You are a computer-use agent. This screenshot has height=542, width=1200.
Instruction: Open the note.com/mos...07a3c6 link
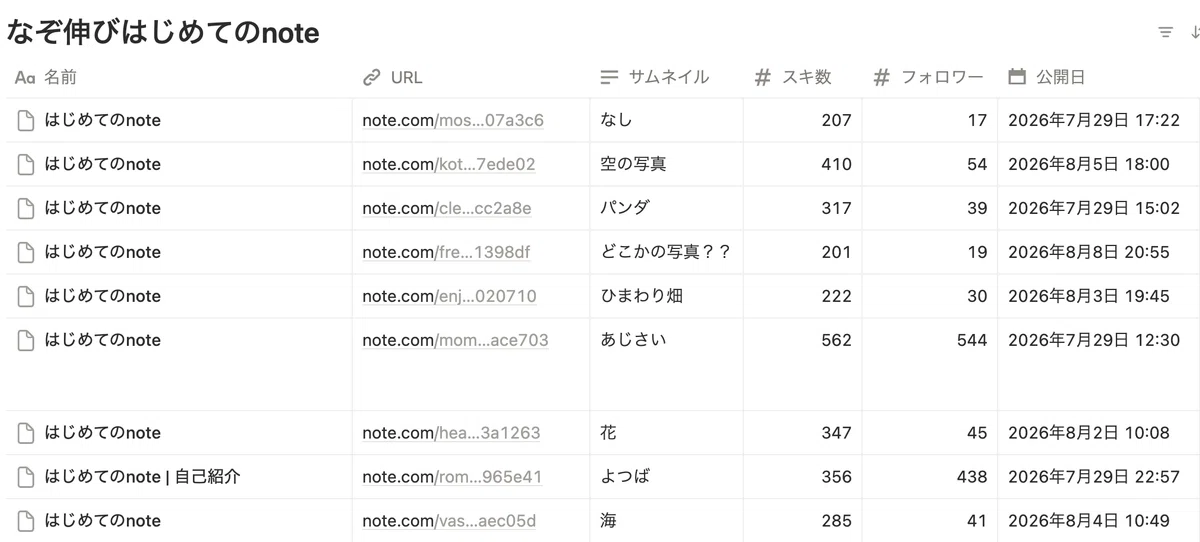click(x=453, y=120)
